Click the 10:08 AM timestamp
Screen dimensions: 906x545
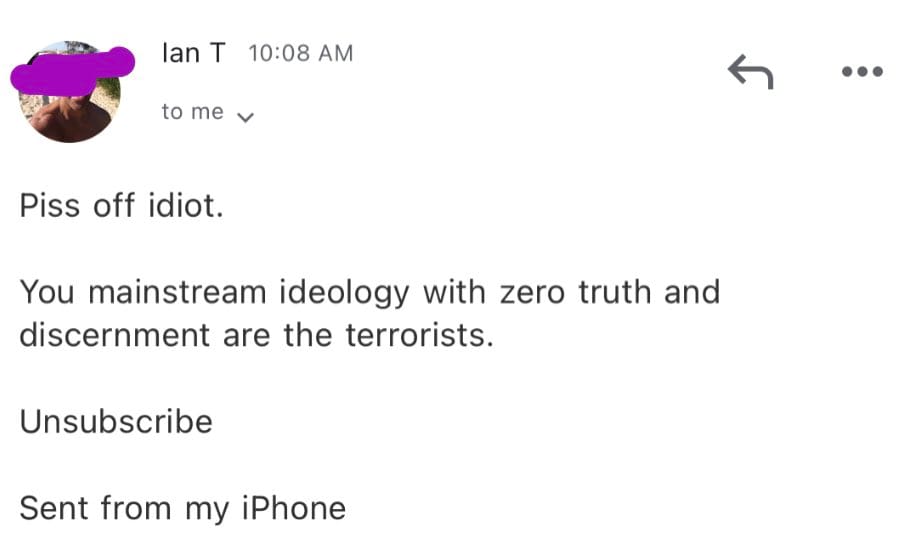[300, 53]
